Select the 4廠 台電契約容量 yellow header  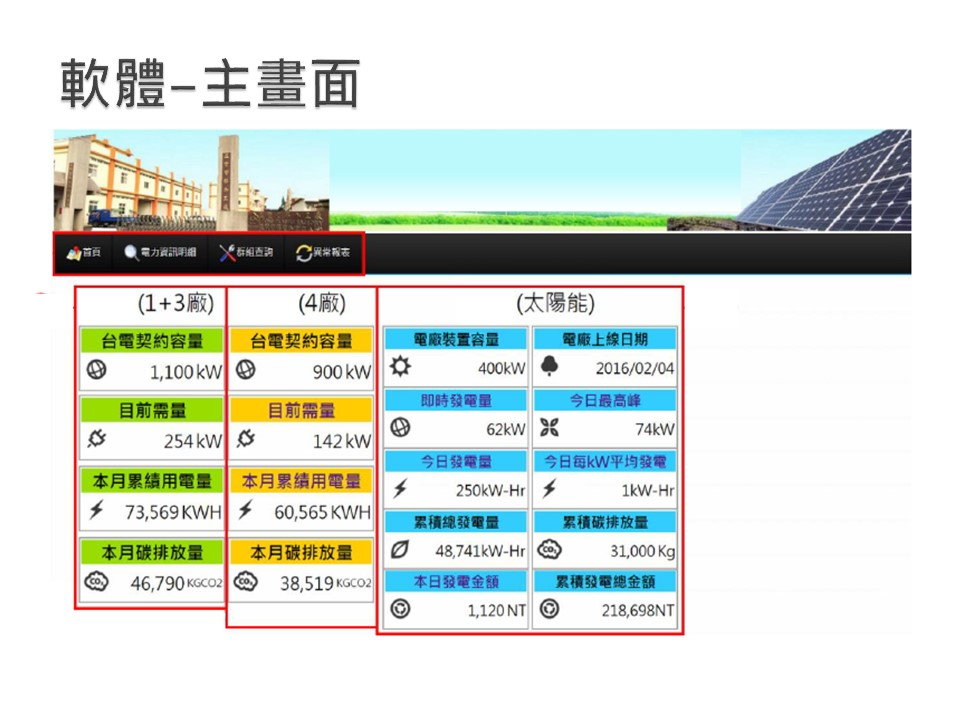coord(301,341)
